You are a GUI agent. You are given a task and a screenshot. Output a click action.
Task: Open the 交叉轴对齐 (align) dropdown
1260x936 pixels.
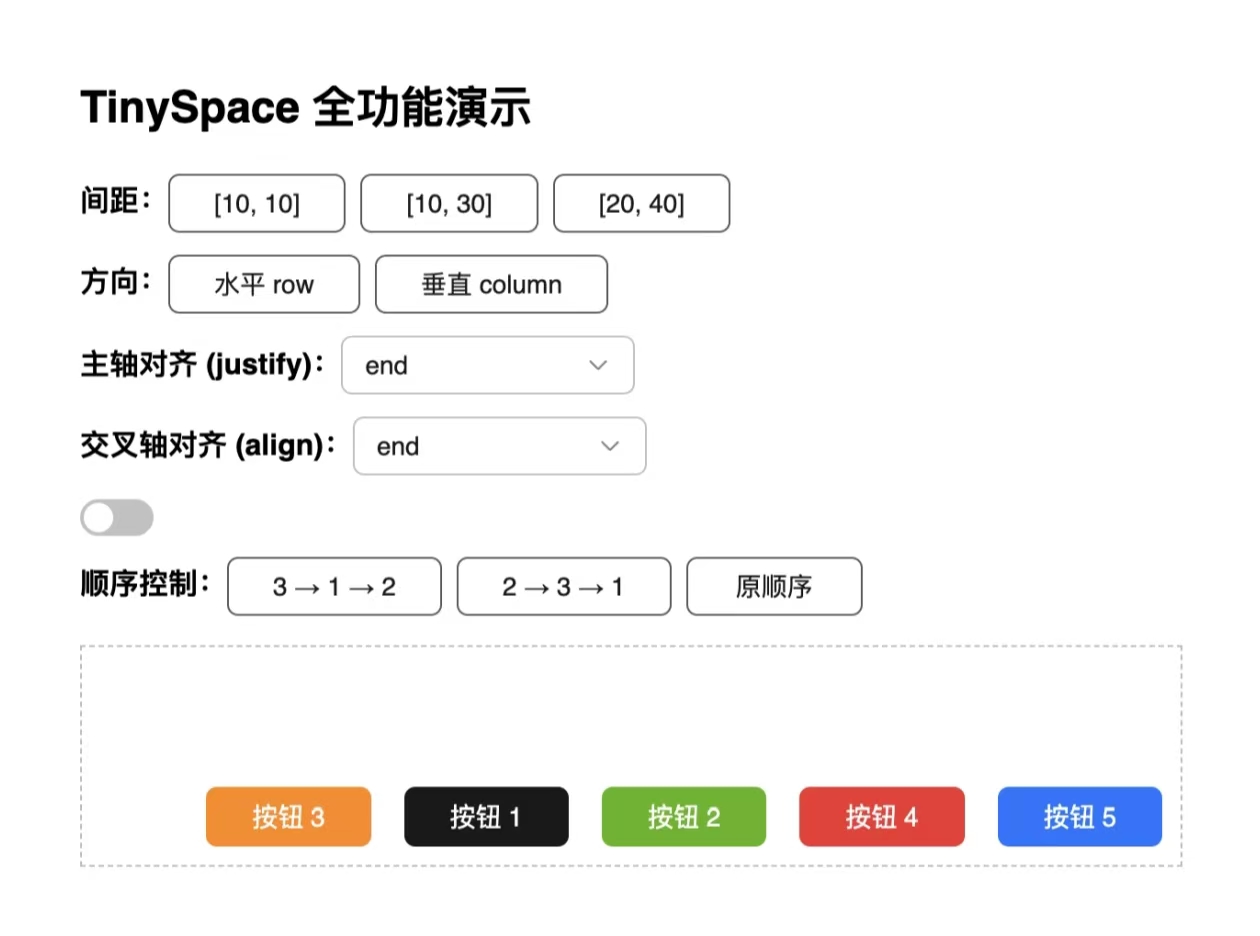499,446
